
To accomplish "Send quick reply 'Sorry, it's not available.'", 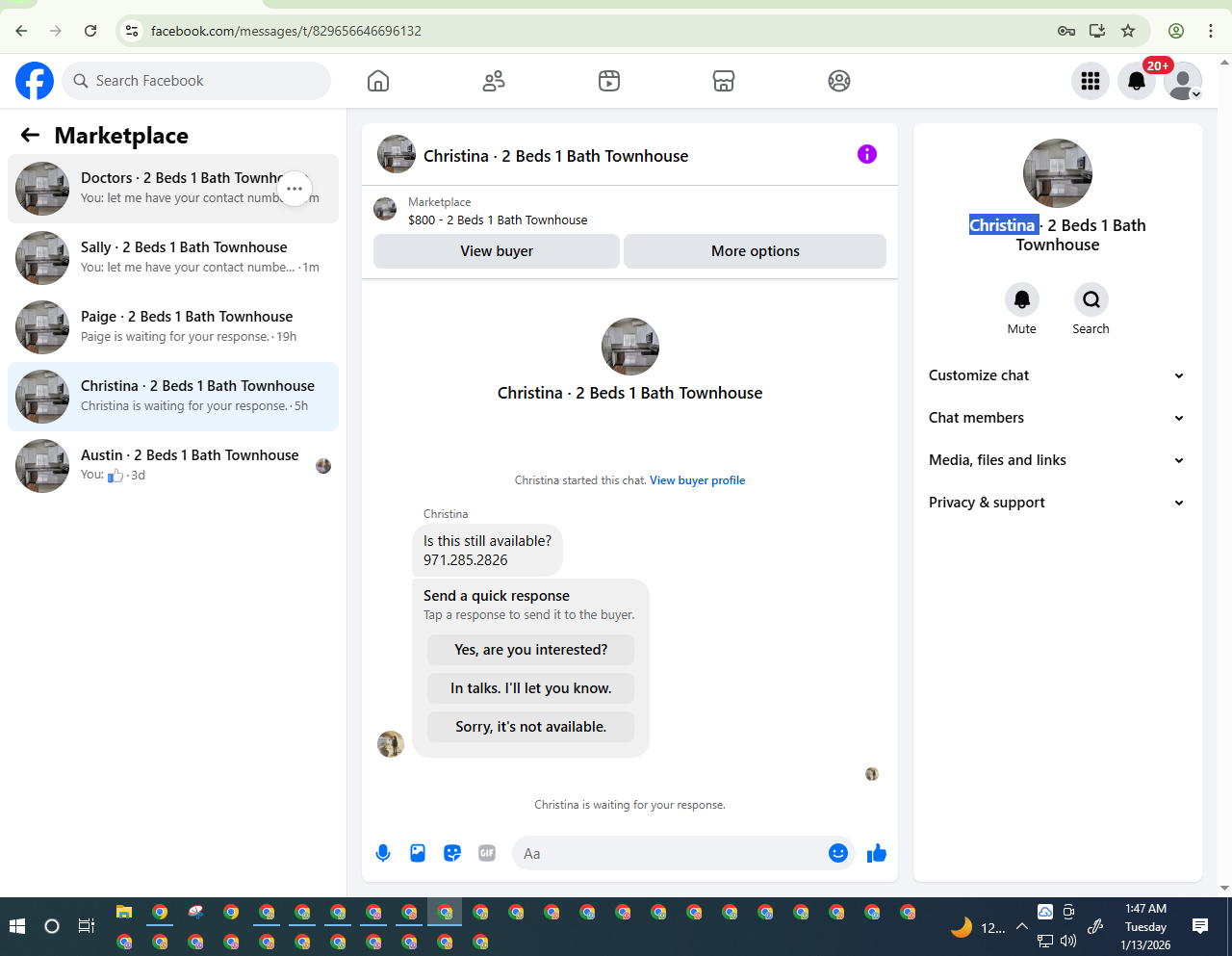I will click(x=531, y=727).
